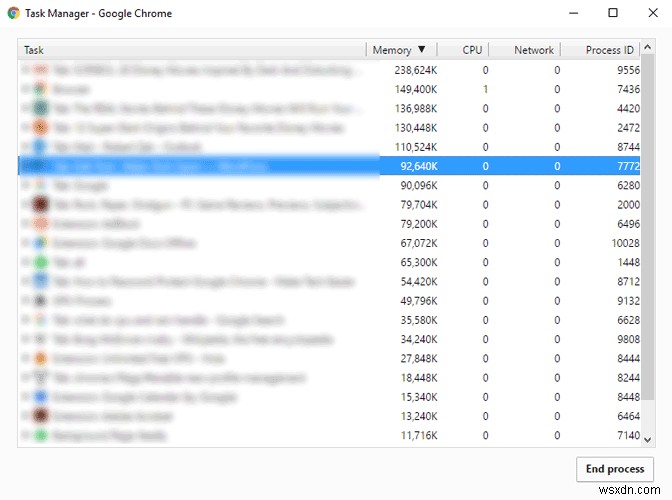Click favicon of the 13,240K memory task
The height and width of the screenshot is (500, 672).
click(40, 416)
